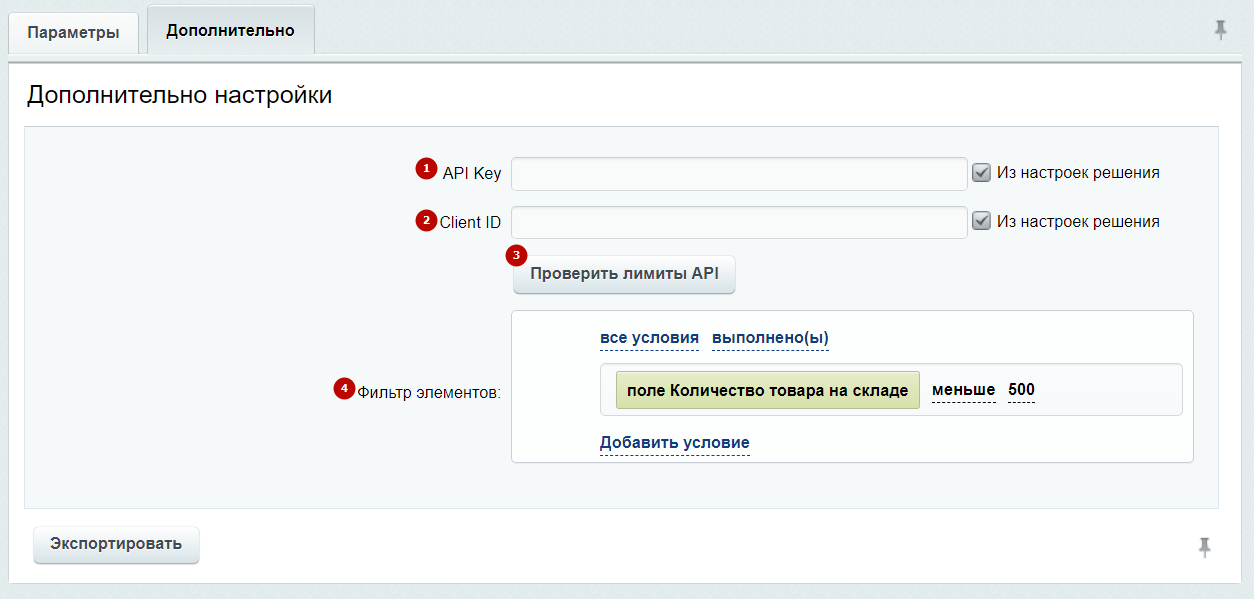Image resolution: width=1254 pixels, height=599 pixels.
Task: Toggle the Client ID "Из настроек решения" checkbox
Action: (981, 221)
